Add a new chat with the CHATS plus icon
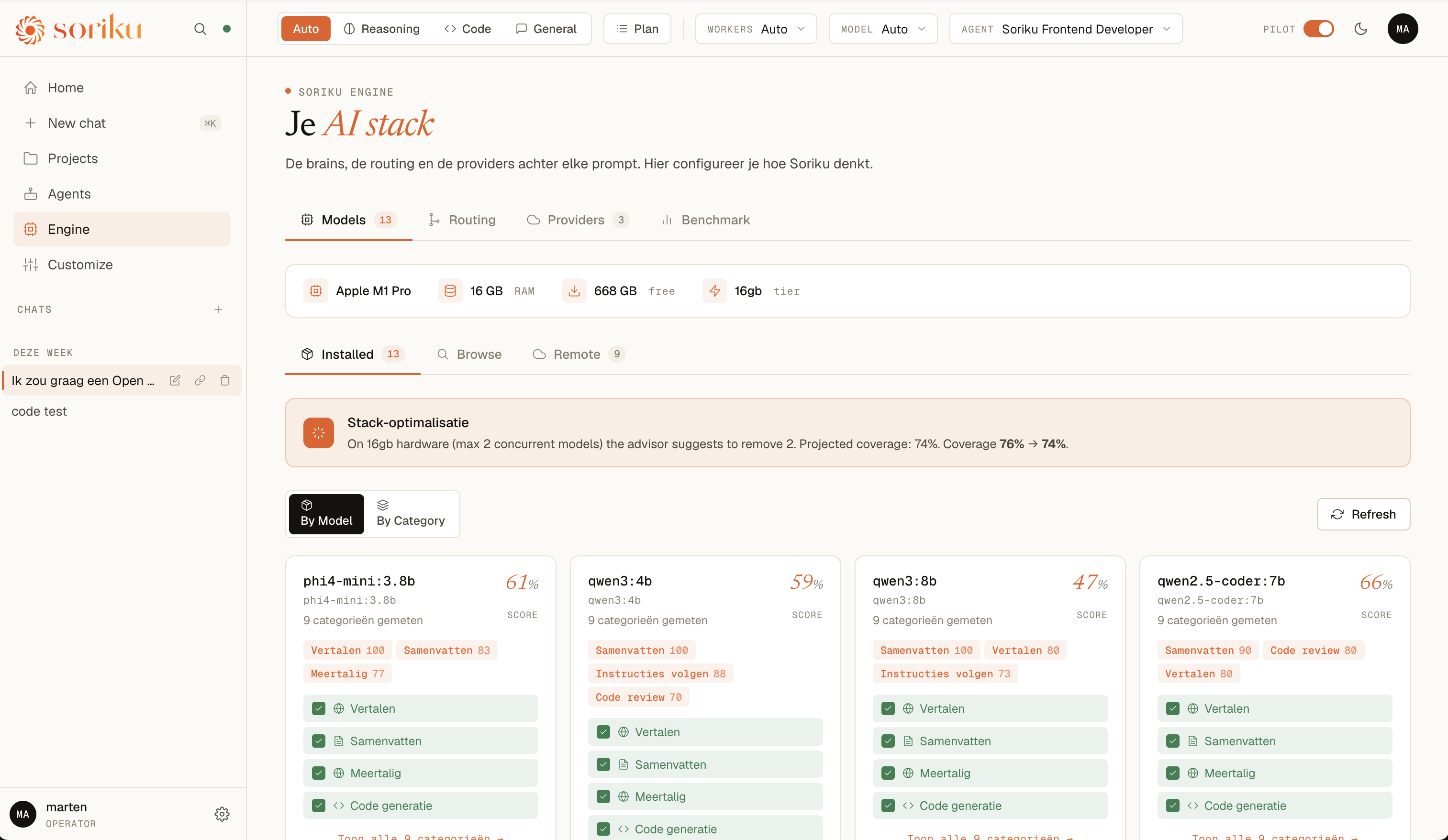1448x840 pixels. click(218, 309)
